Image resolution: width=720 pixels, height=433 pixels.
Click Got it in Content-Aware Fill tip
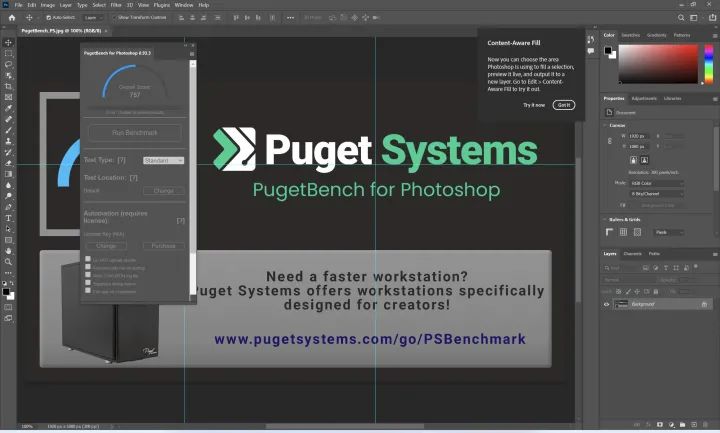[565, 105]
